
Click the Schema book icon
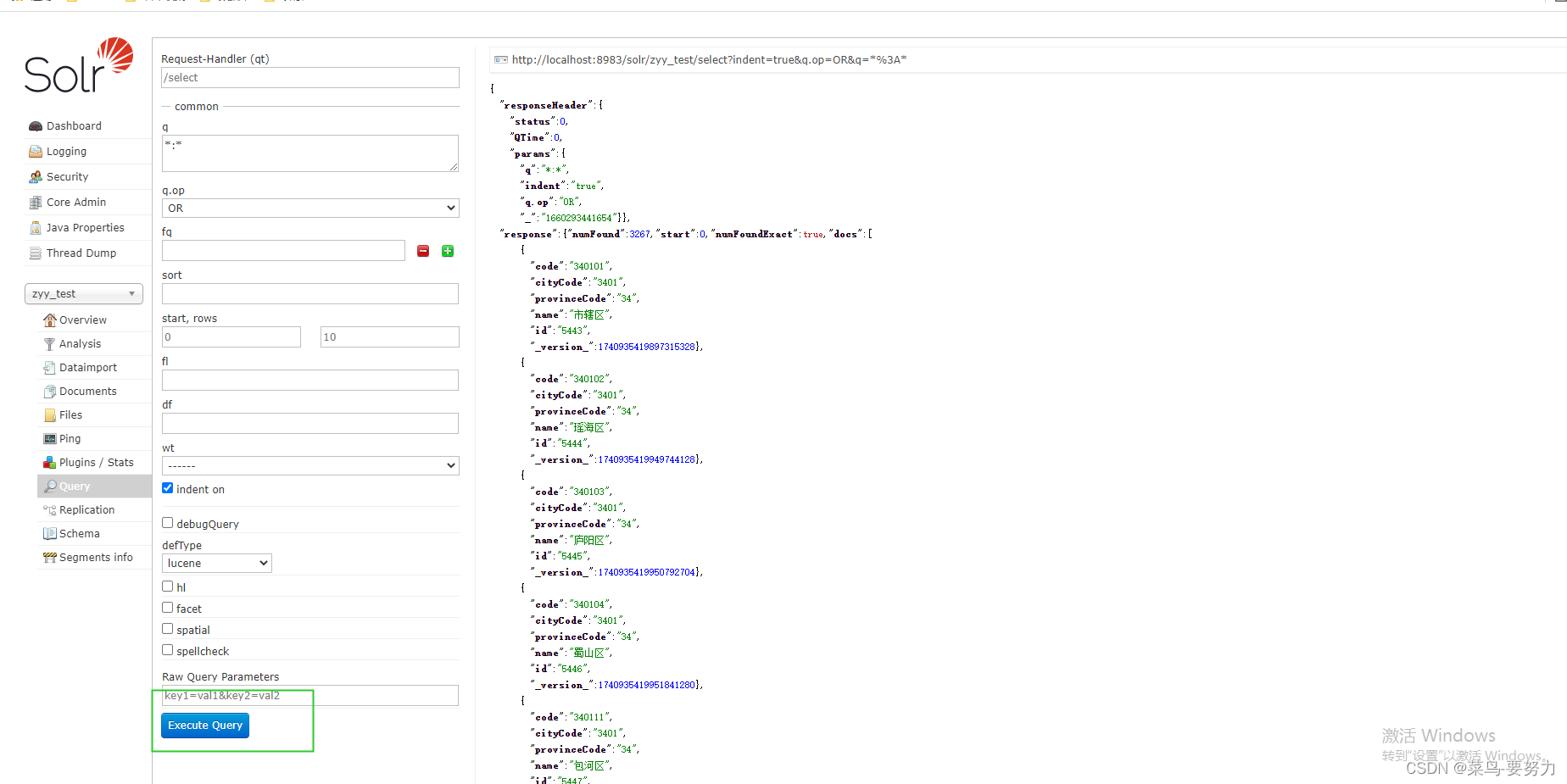click(x=50, y=534)
